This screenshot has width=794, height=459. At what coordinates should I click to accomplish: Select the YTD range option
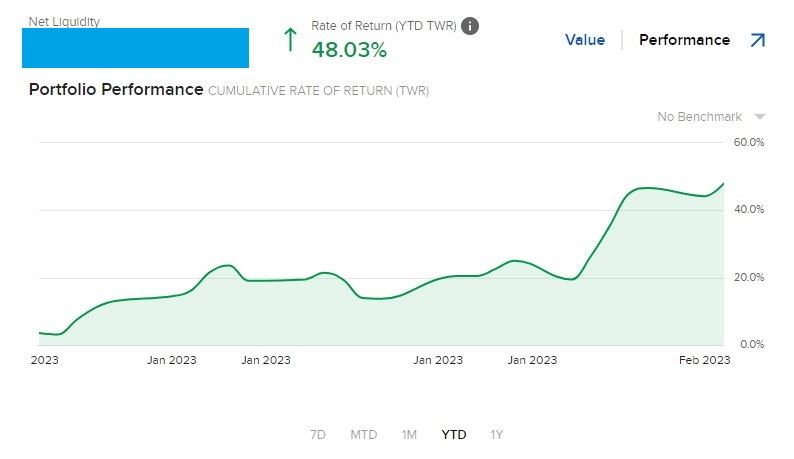(x=454, y=435)
